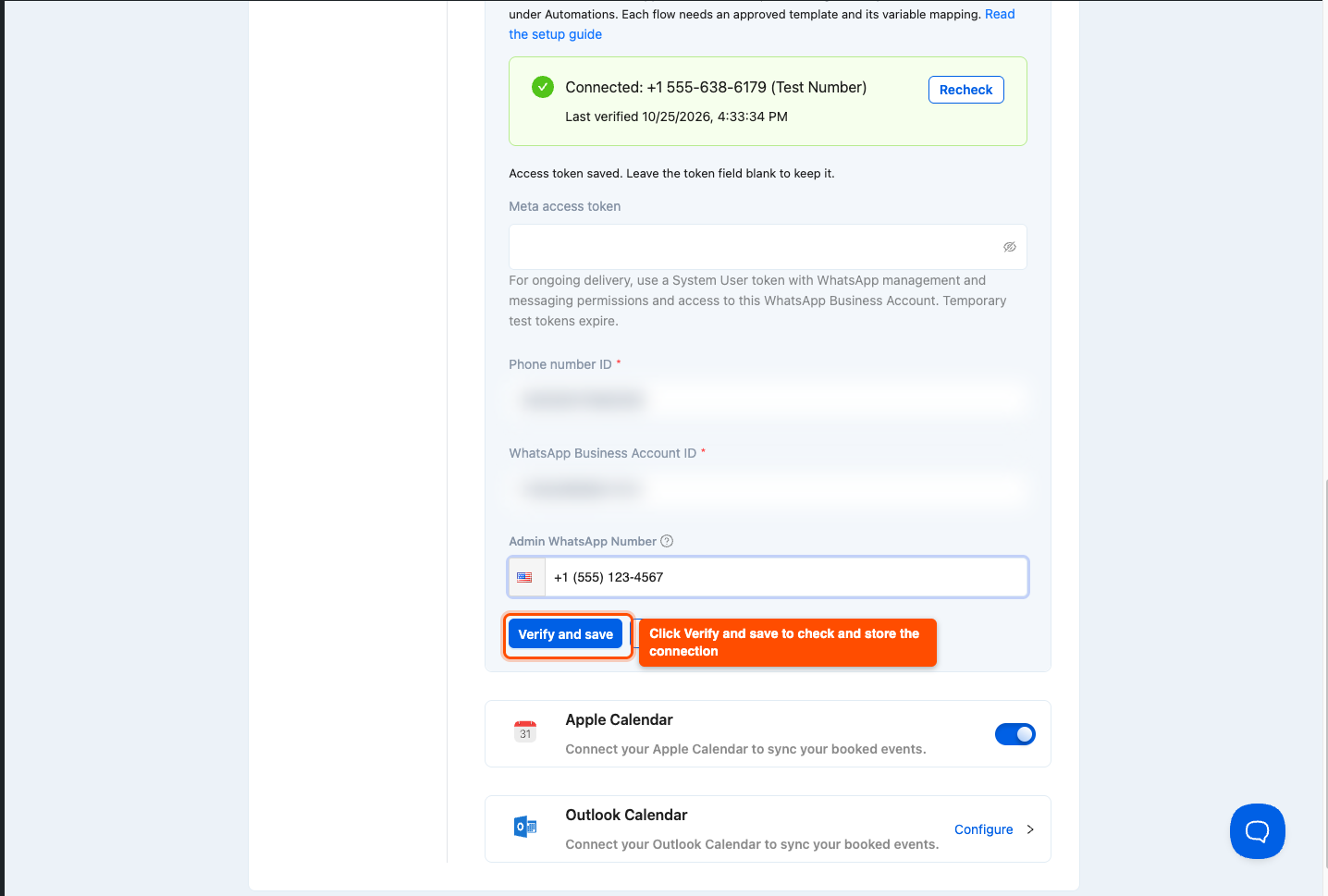Click 'Connect your Apple Calendar' description
Image resolution: width=1328 pixels, height=896 pixels.
point(745,749)
